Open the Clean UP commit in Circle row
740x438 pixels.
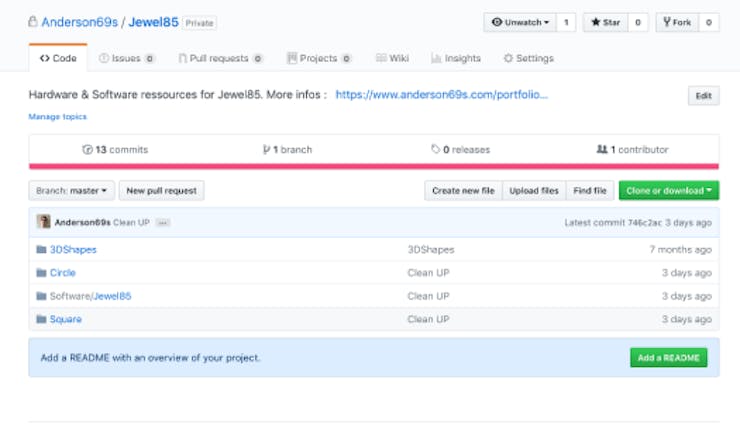tap(429, 273)
